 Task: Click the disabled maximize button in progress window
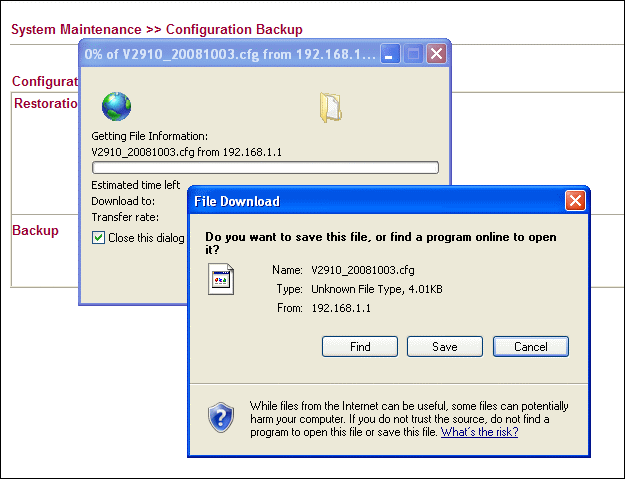pyautogui.click(x=413, y=53)
